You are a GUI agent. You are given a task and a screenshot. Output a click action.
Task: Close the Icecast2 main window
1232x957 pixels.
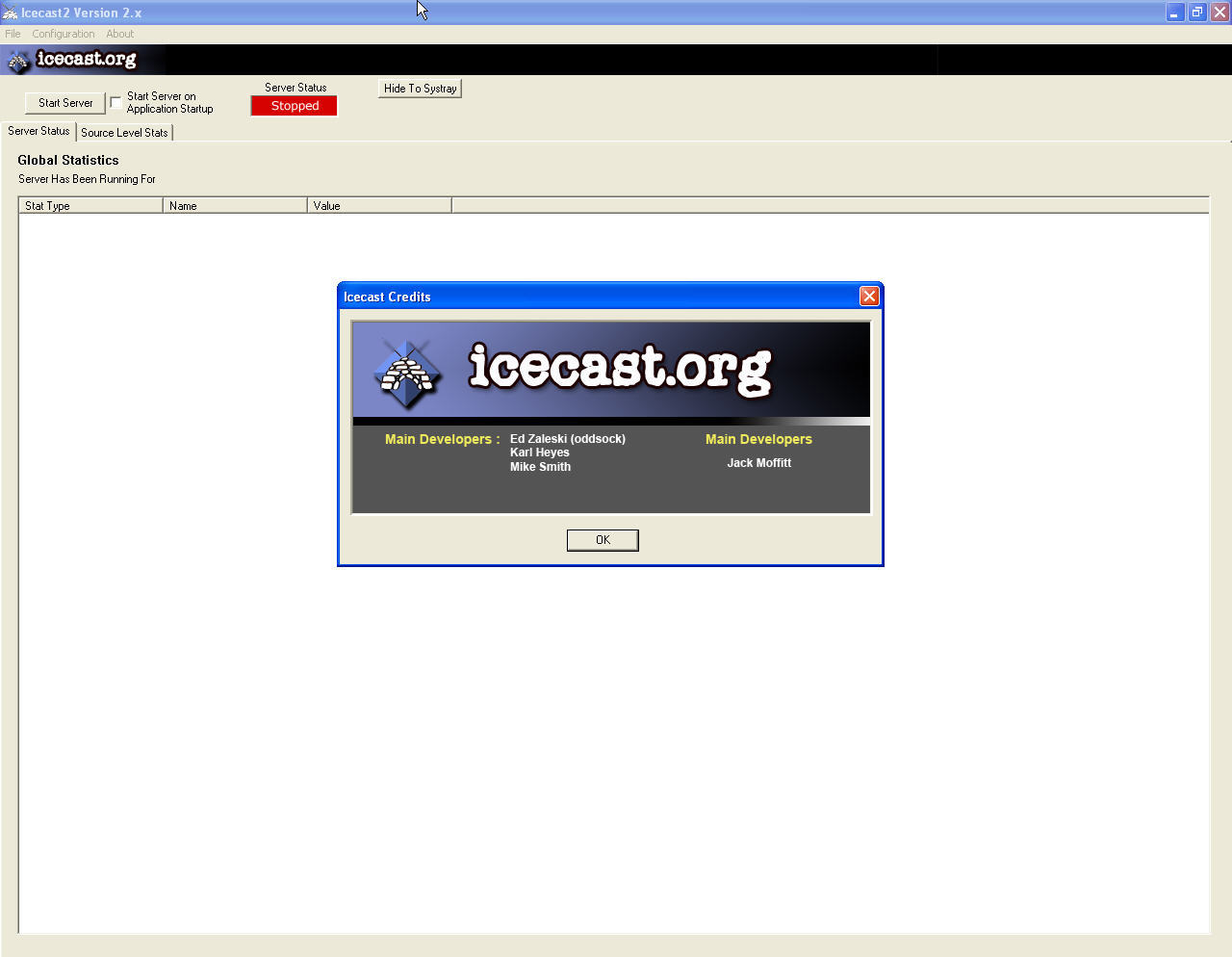point(1219,13)
